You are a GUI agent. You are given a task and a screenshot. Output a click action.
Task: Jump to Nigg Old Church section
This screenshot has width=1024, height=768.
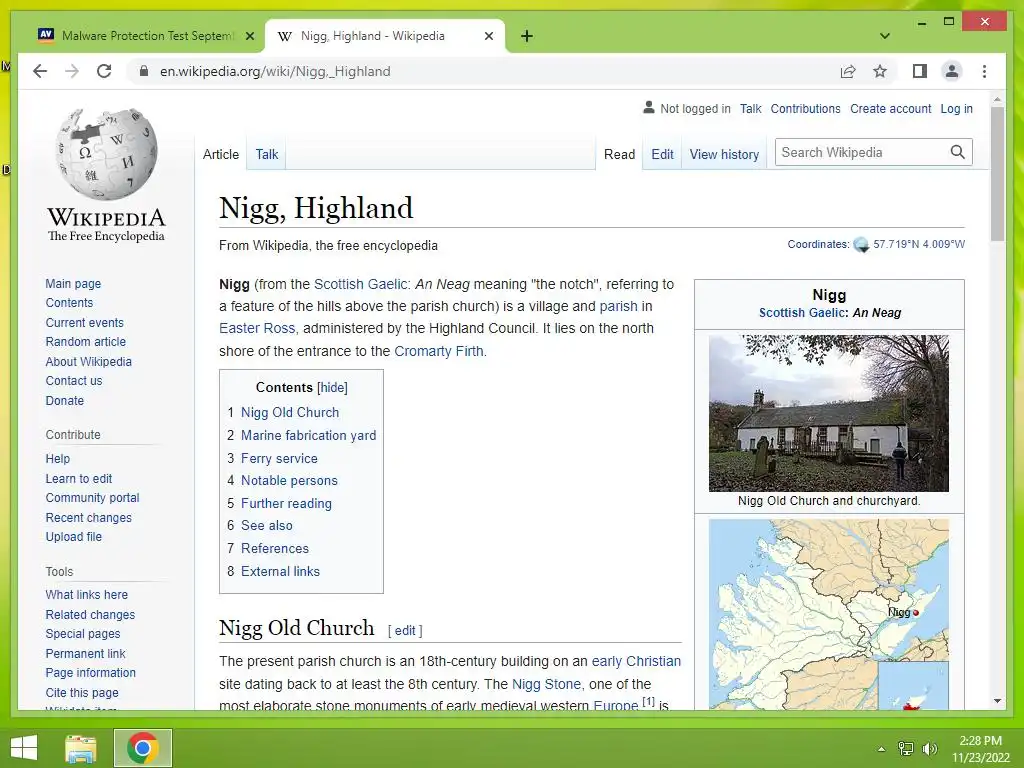coord(290,413)
